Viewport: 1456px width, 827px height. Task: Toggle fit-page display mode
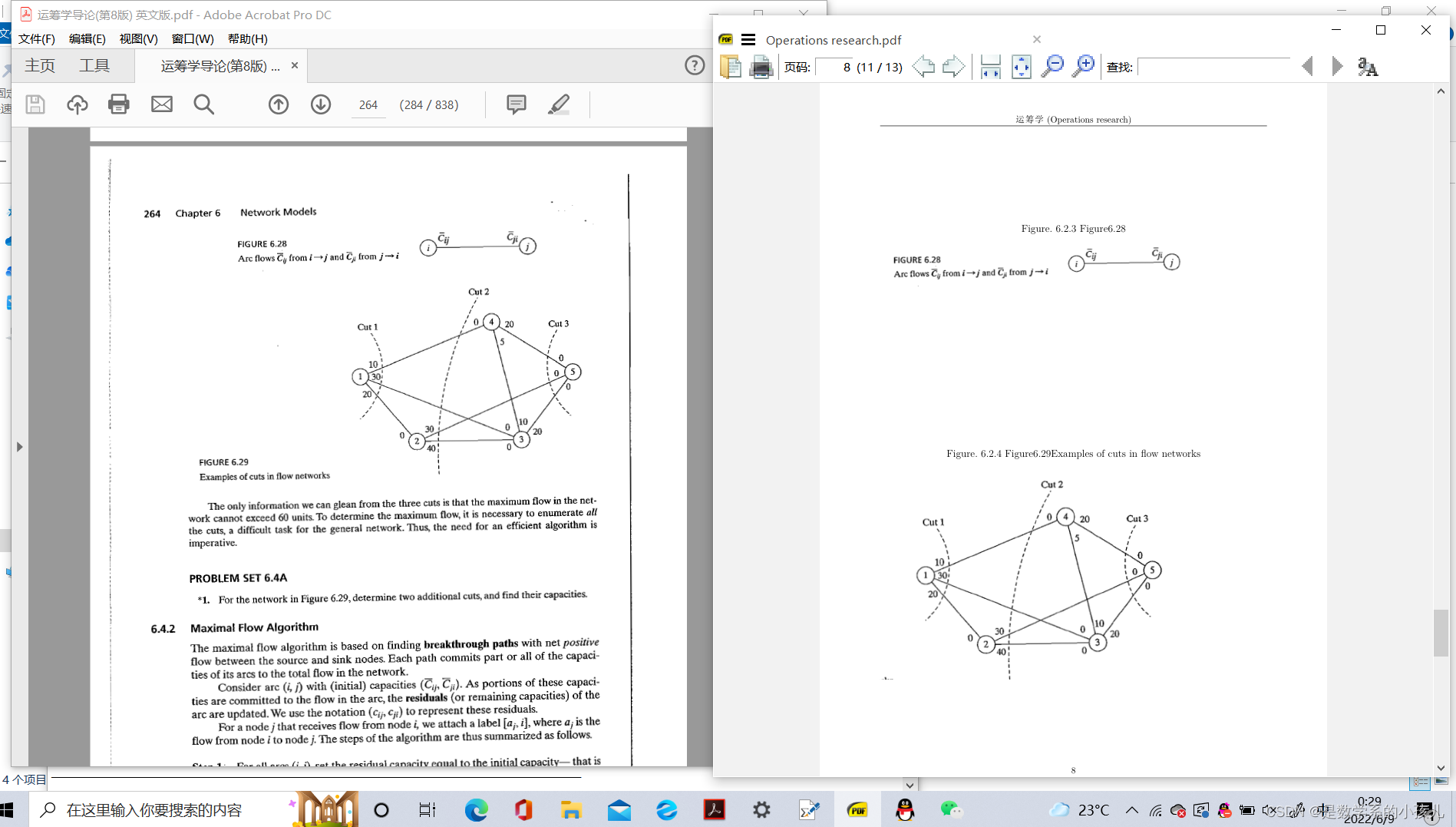(1022, 67)
